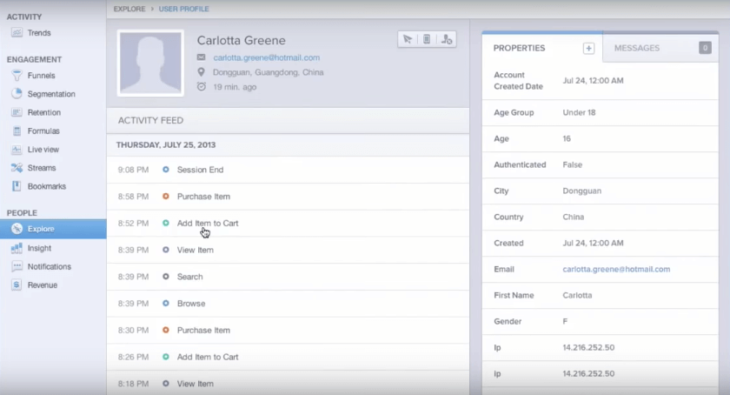Click the Notifications speech bubble icon
Image resolution: width=730 pixels, height=395 pixels.
[x=17, y=266]
